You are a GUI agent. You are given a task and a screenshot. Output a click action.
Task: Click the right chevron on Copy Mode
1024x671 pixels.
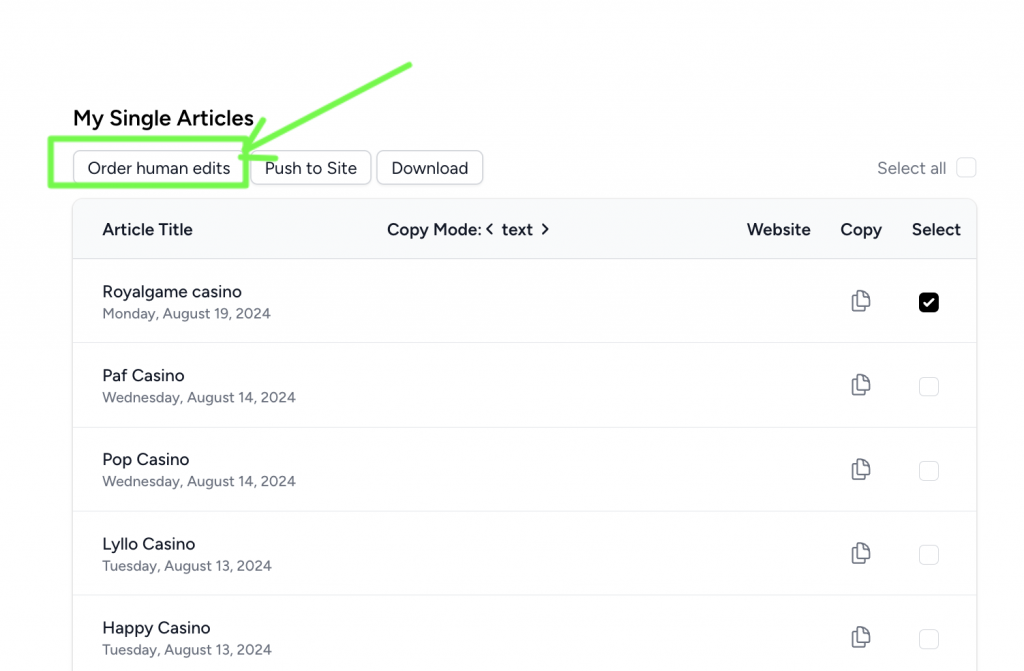click(x=546, y=229)
